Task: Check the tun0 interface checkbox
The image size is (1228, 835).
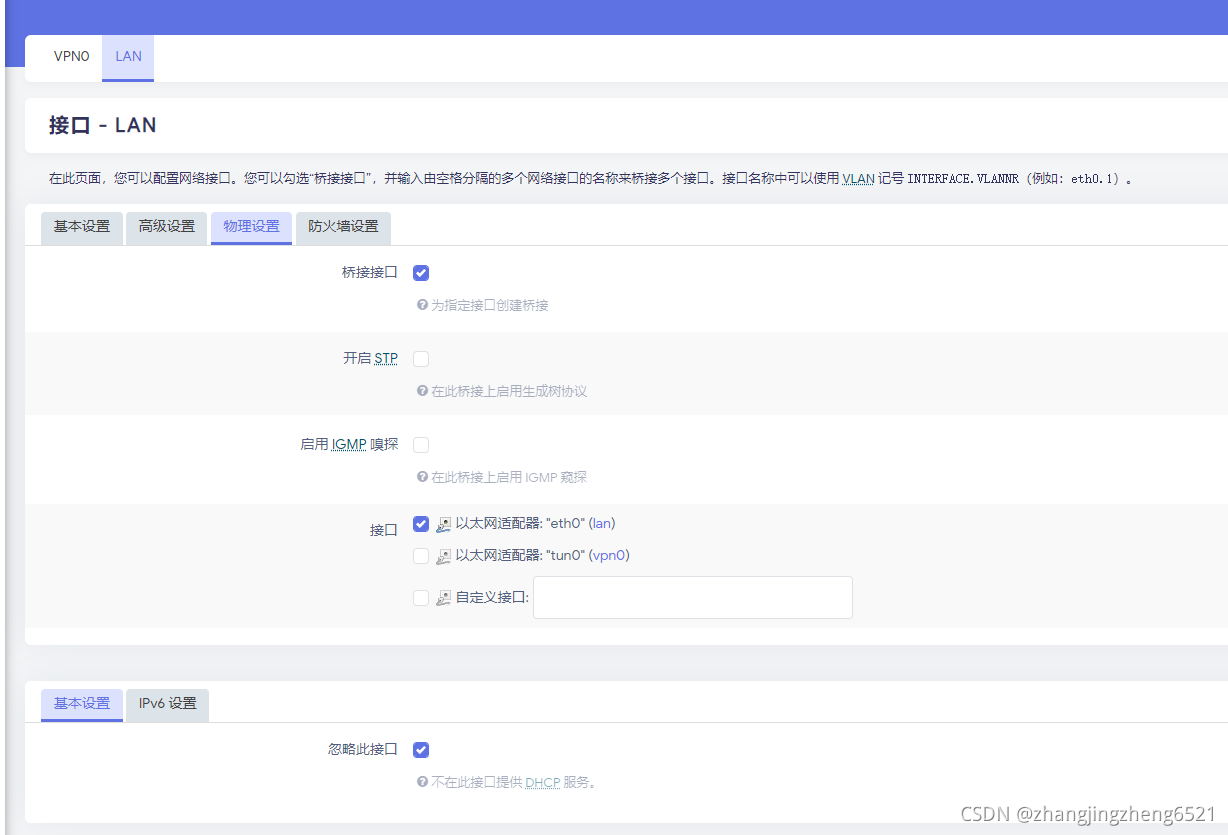Action: (x=420, y=555)
